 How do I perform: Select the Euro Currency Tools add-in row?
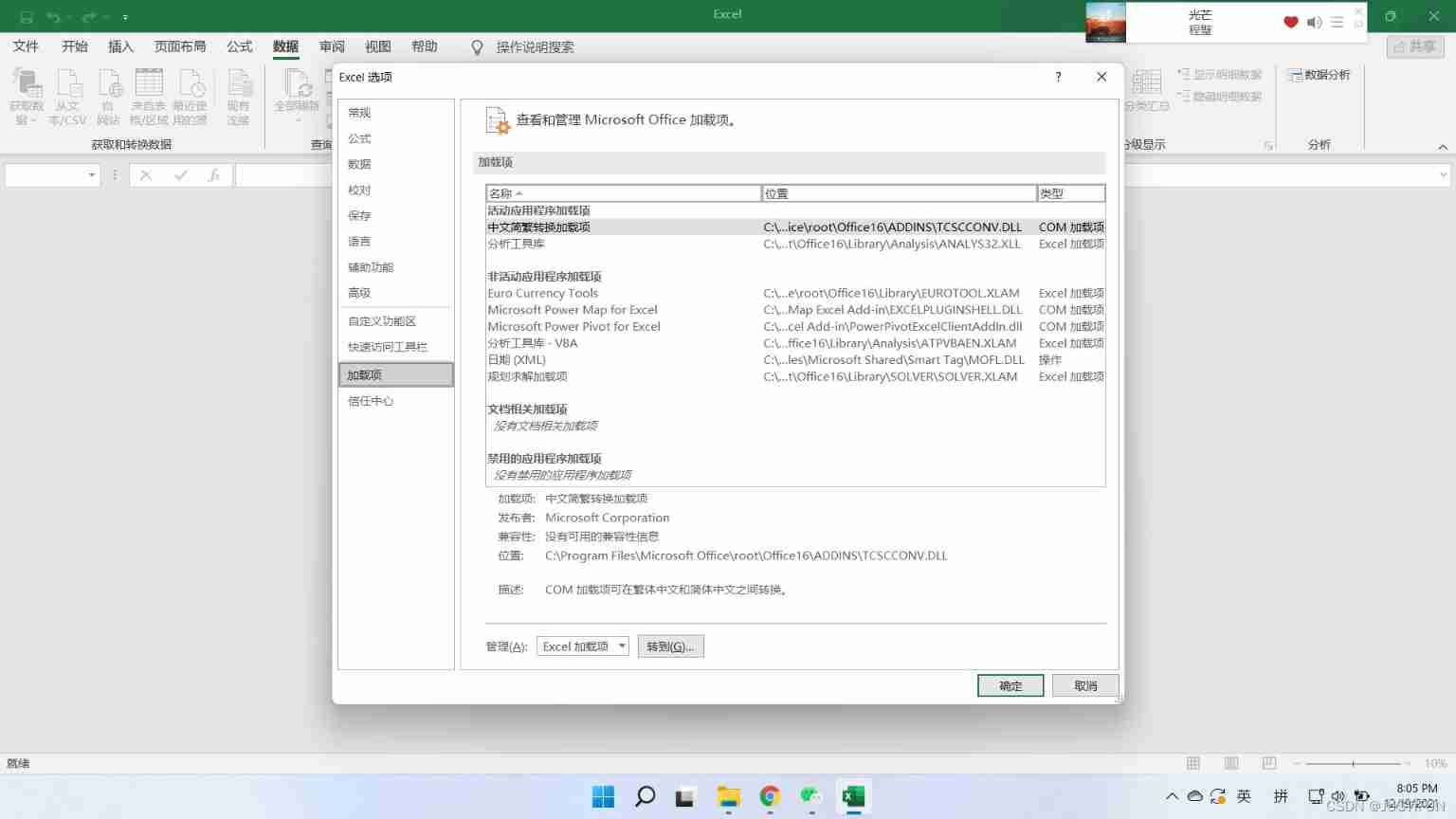point(795,293)
